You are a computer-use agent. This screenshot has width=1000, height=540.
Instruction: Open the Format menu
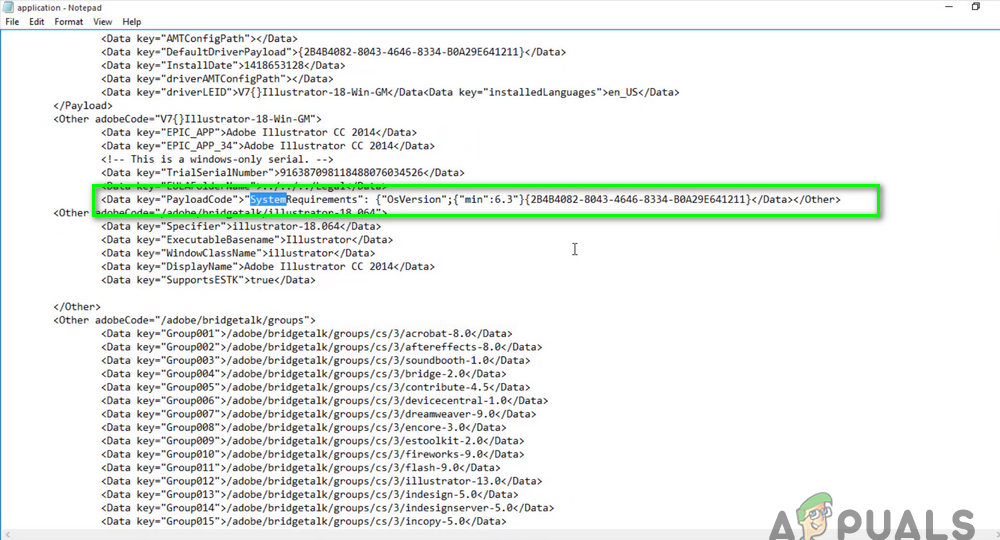tap(68, 22)
